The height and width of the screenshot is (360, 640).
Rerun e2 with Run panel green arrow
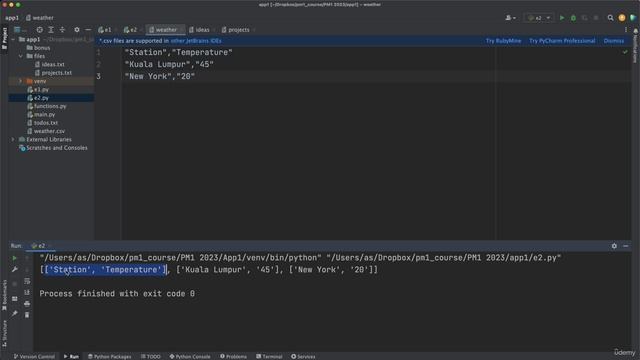(x=15, y=258)
